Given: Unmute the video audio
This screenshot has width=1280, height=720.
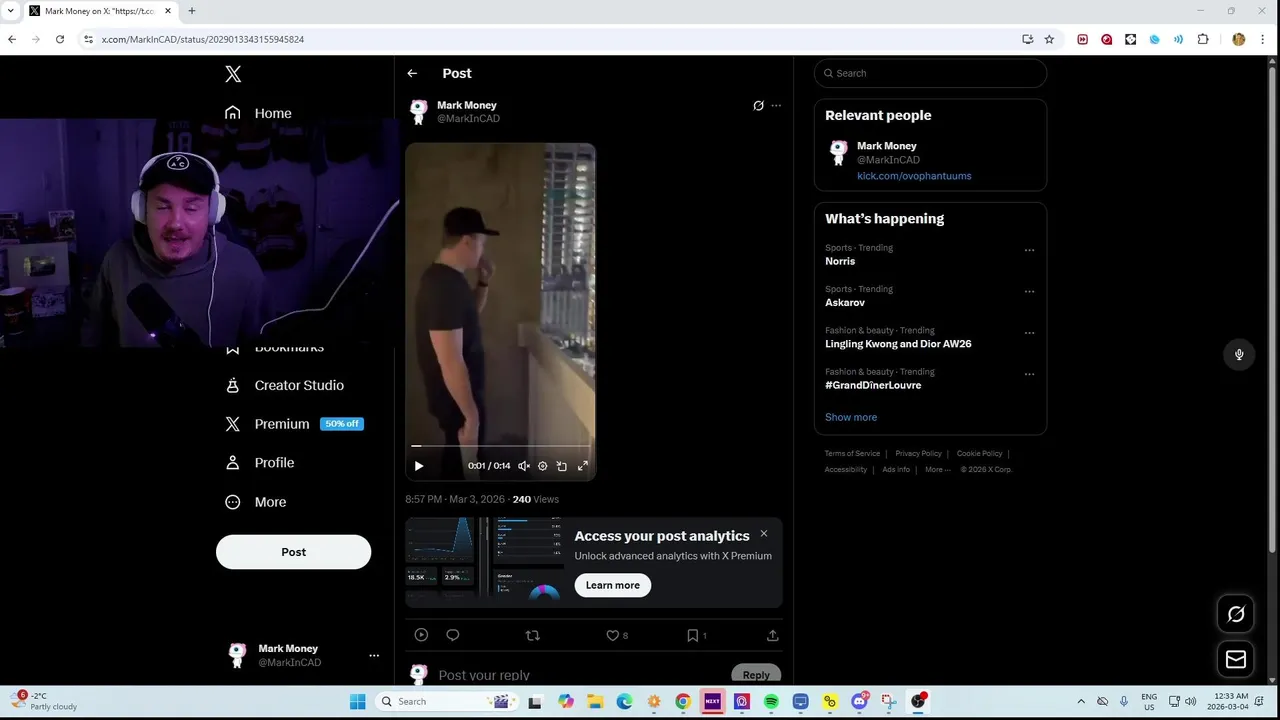Looking at the screenshot, I should 524,466.
